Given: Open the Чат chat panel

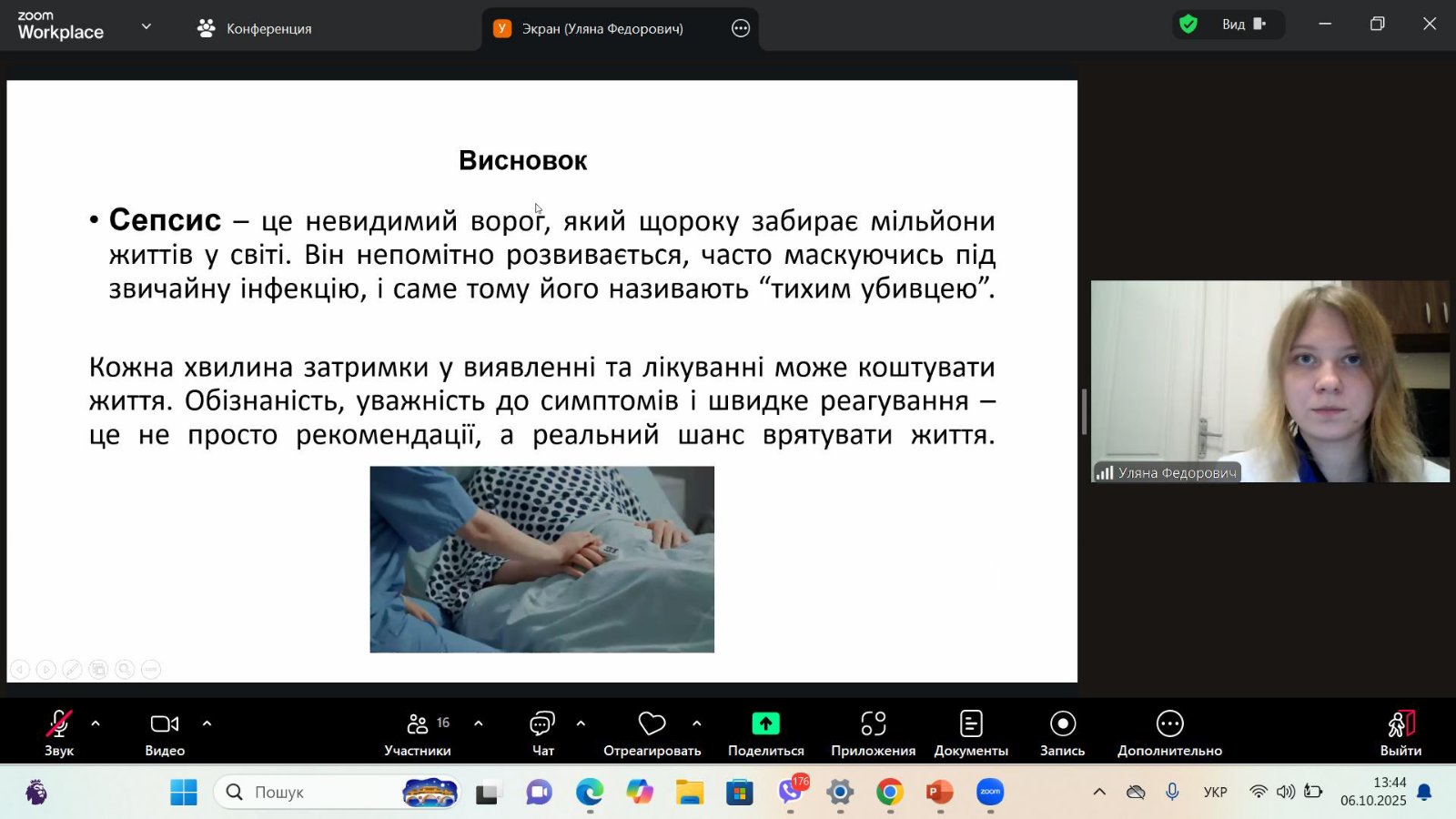Looking at the screenshot, I should tap(542, 732).
